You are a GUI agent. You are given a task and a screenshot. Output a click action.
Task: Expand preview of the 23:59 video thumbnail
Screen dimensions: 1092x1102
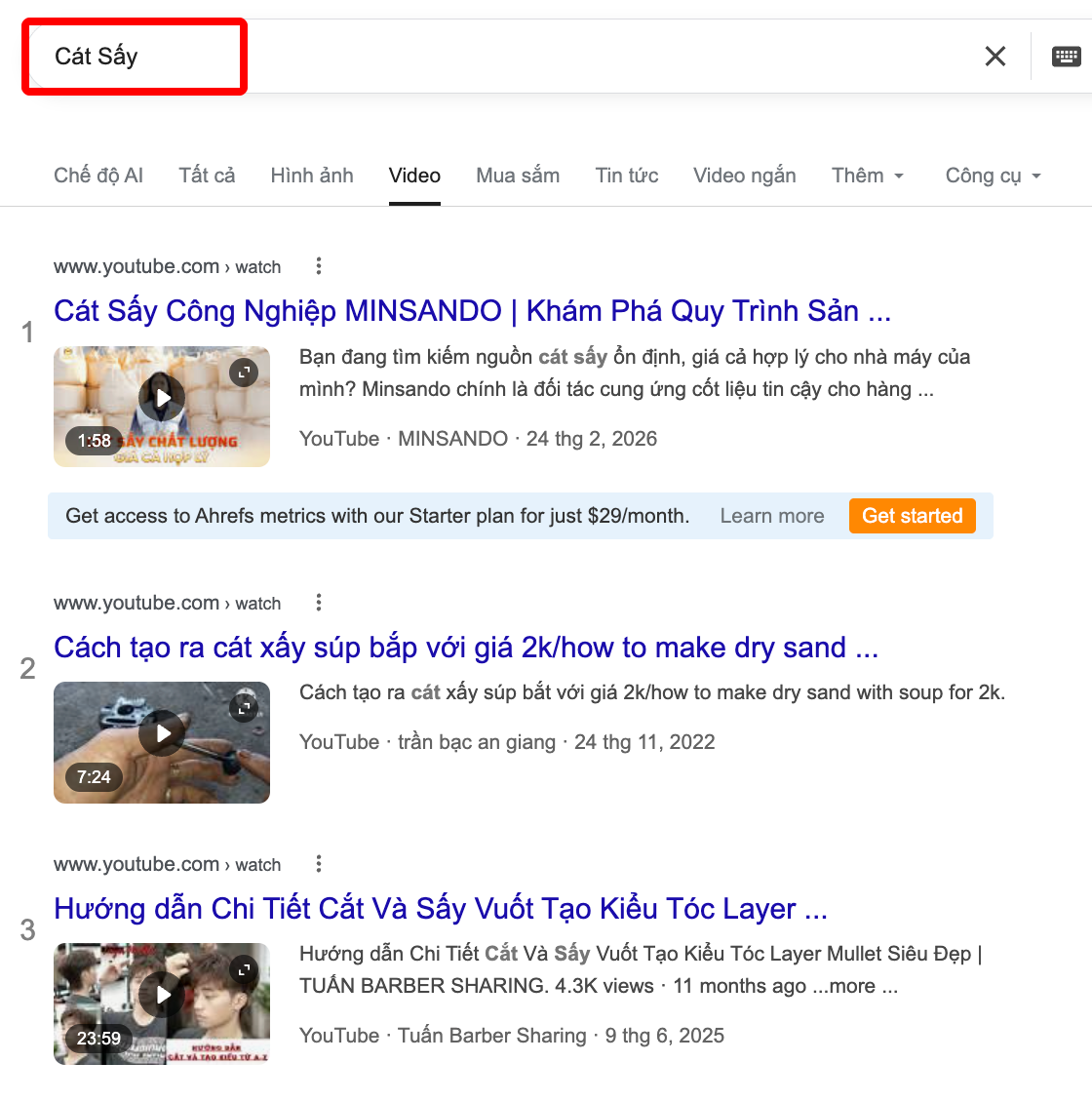pyautogui.click(x=244, y=970)
